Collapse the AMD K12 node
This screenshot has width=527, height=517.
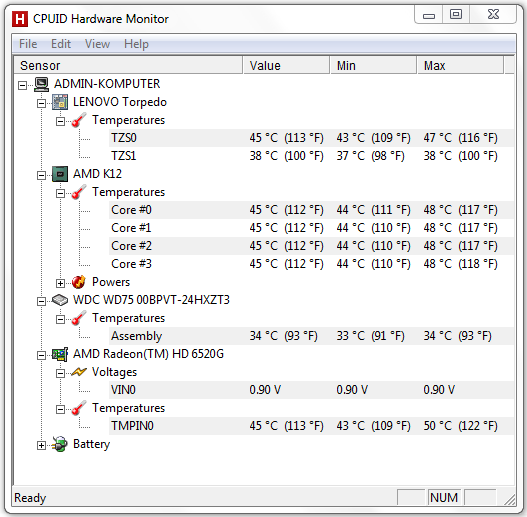(x=41, y=175)
